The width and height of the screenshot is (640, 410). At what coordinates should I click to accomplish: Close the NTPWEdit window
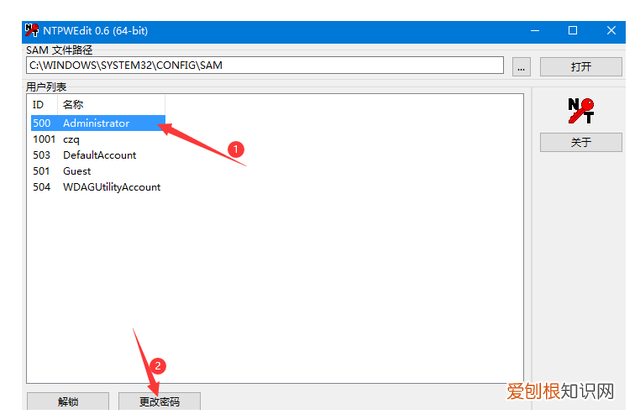[611, 31]
